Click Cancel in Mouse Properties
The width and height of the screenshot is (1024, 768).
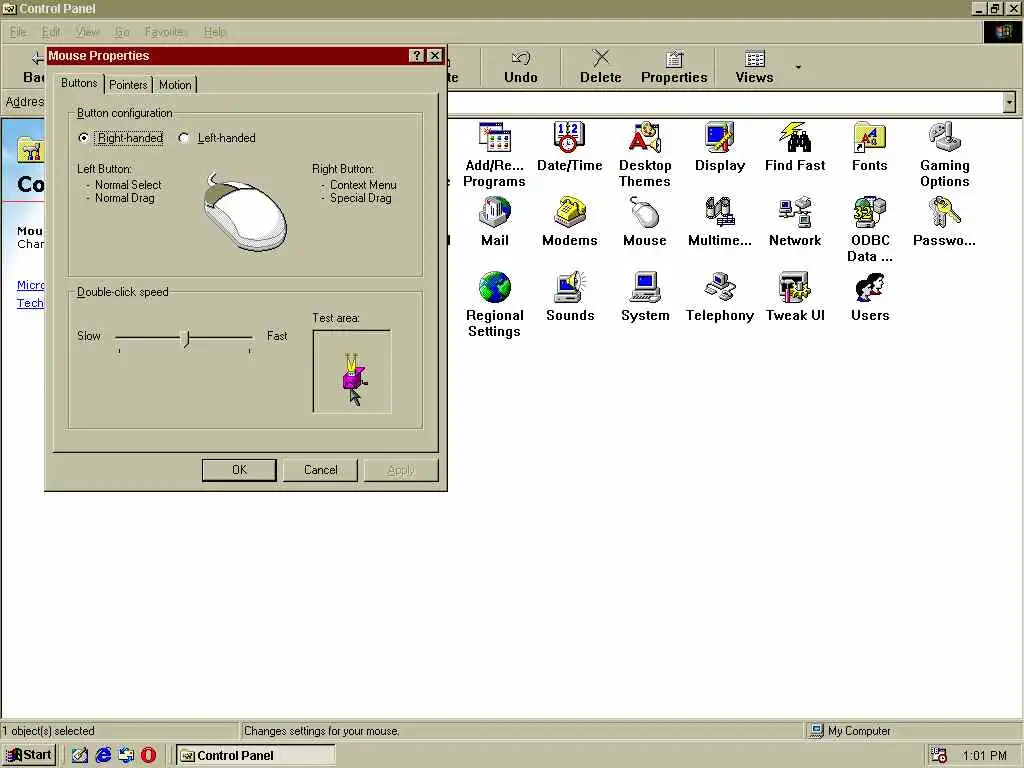pos(320,470)
